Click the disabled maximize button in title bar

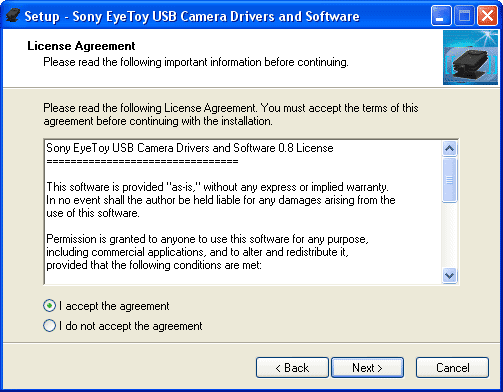(x=464, y=16)
